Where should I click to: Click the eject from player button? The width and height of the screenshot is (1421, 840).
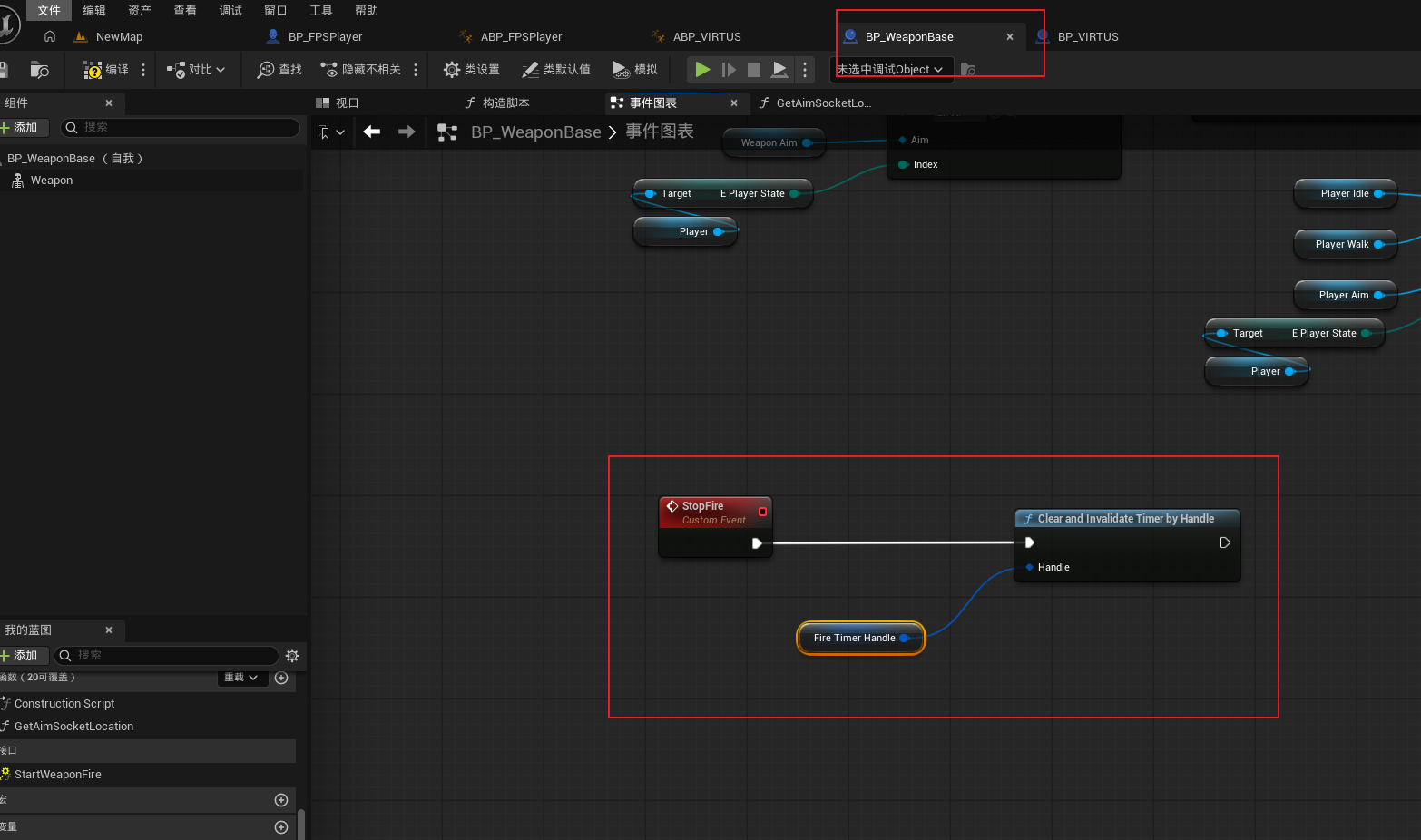(779, 70)
